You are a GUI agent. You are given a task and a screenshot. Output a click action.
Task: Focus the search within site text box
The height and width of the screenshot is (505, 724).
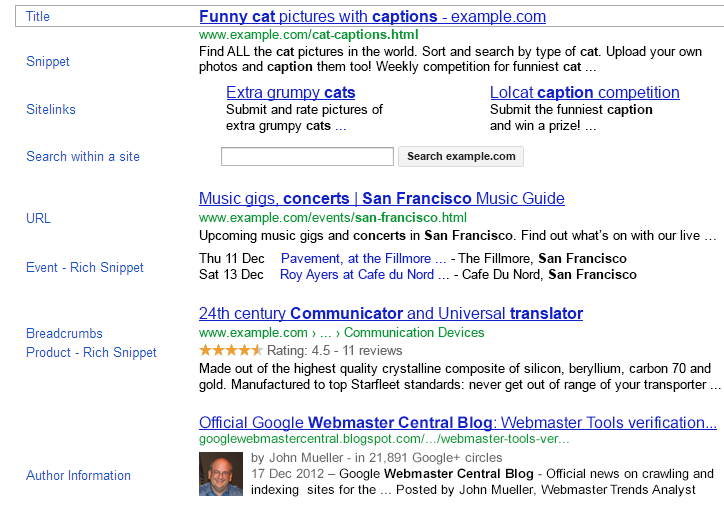click(307, 157)
